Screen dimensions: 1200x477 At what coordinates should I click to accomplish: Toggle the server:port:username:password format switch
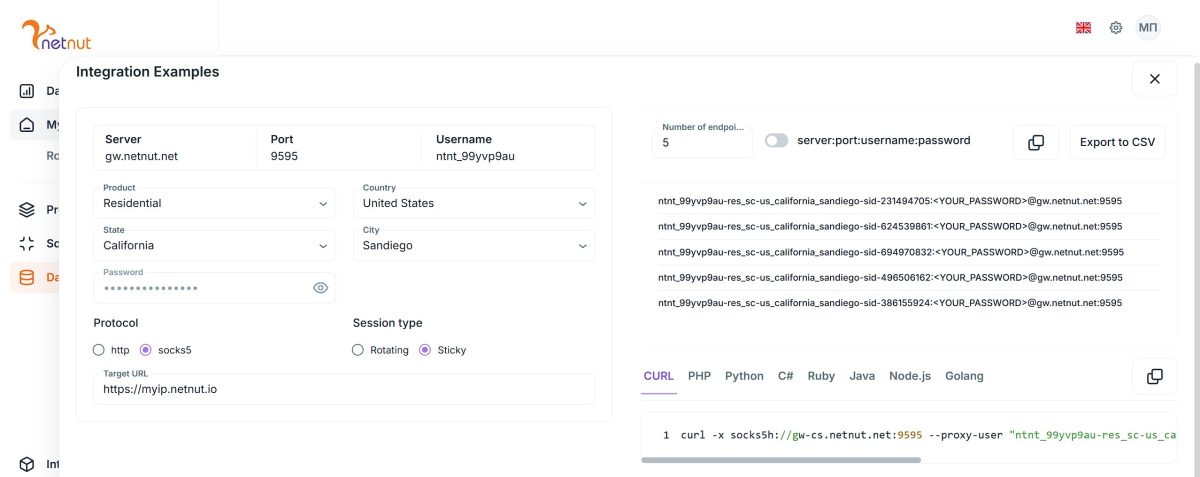click(776, 141)
